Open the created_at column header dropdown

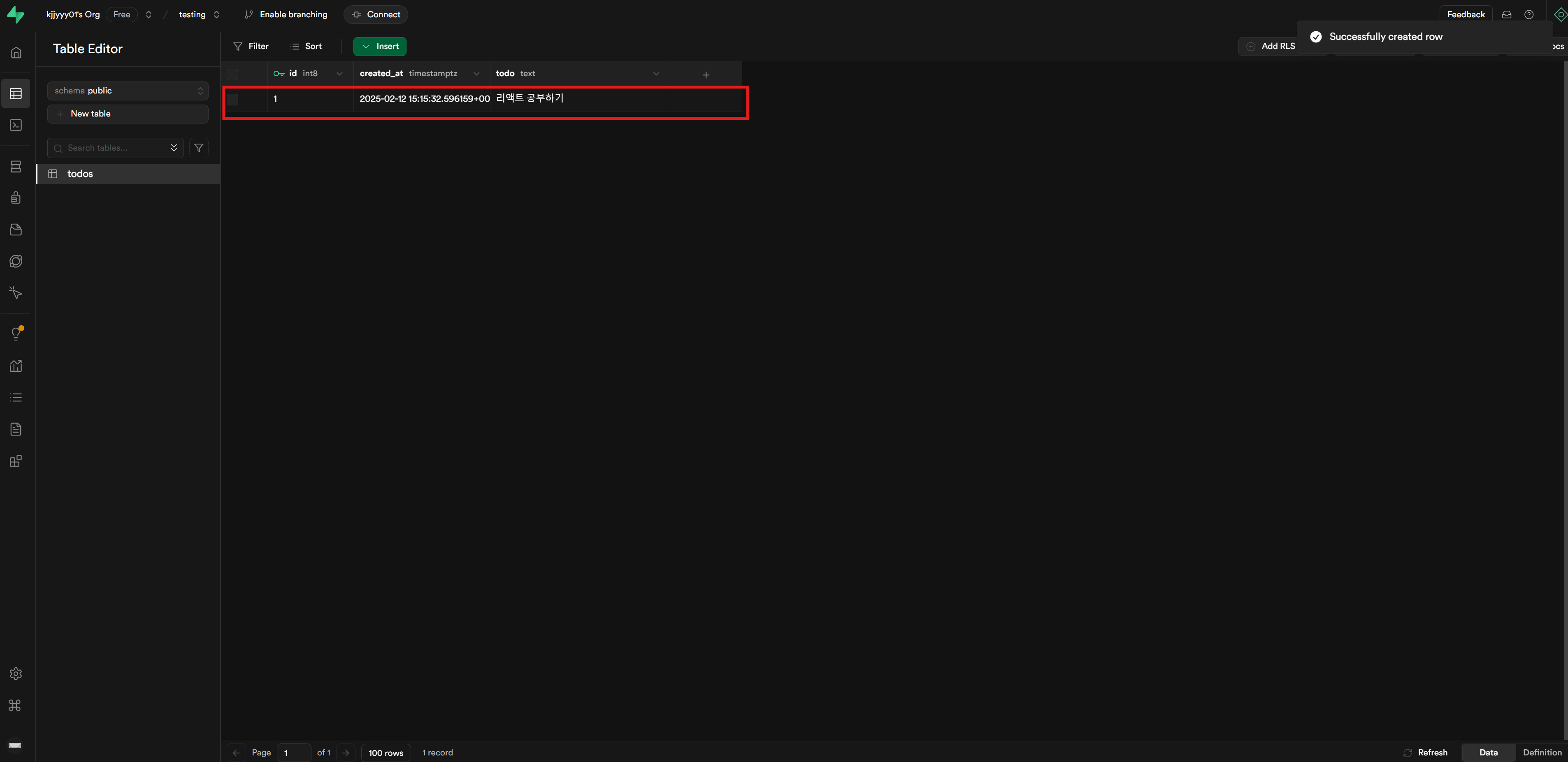click(x=476, y=74)
